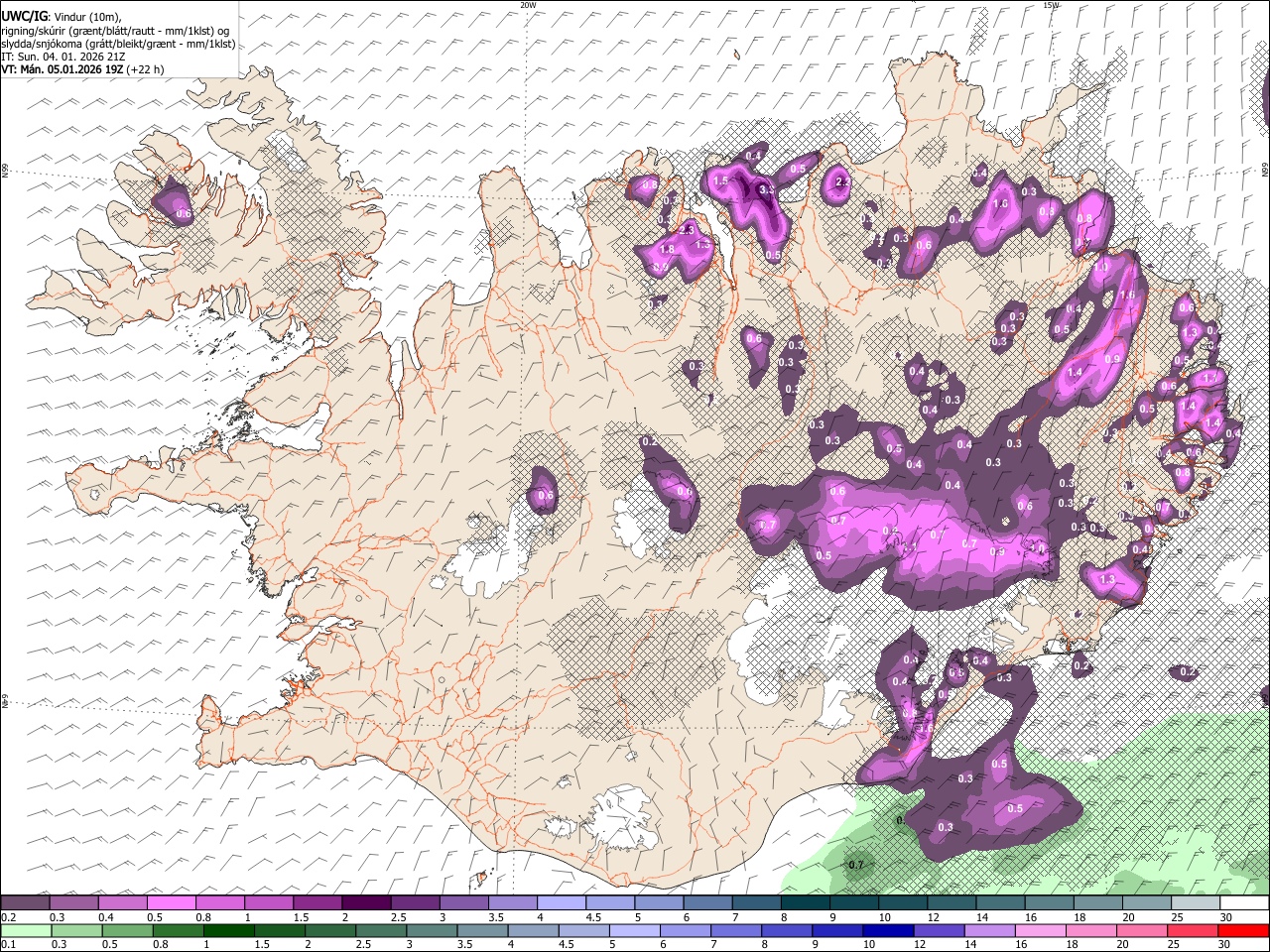Image resolution: width=1270 pixels, height=952 pixels.
Task: Click the "20W" longitude label
Action: [528, 5]
